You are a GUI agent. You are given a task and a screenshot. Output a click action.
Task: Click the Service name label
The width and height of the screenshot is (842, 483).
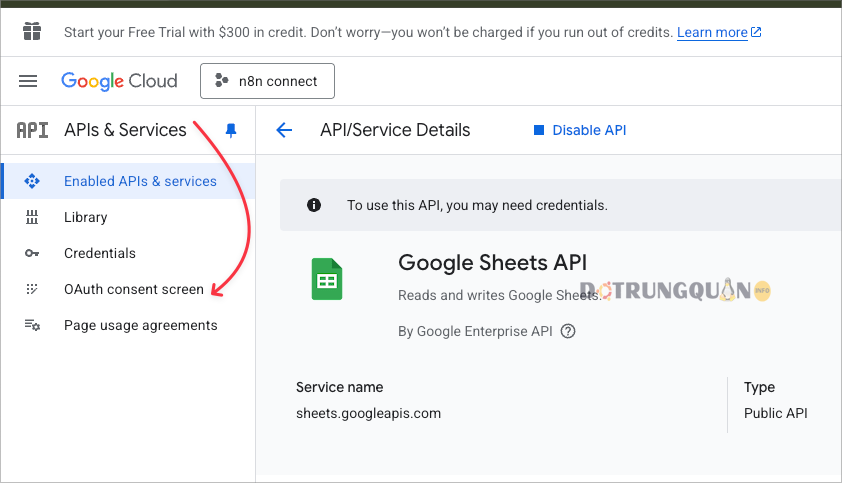339,387
